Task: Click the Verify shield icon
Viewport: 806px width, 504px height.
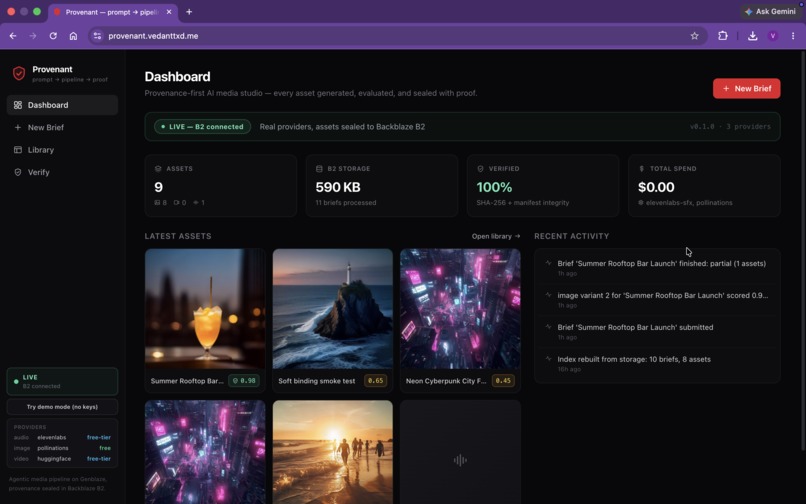Action: pyautogui.click(x=18, y=172)
